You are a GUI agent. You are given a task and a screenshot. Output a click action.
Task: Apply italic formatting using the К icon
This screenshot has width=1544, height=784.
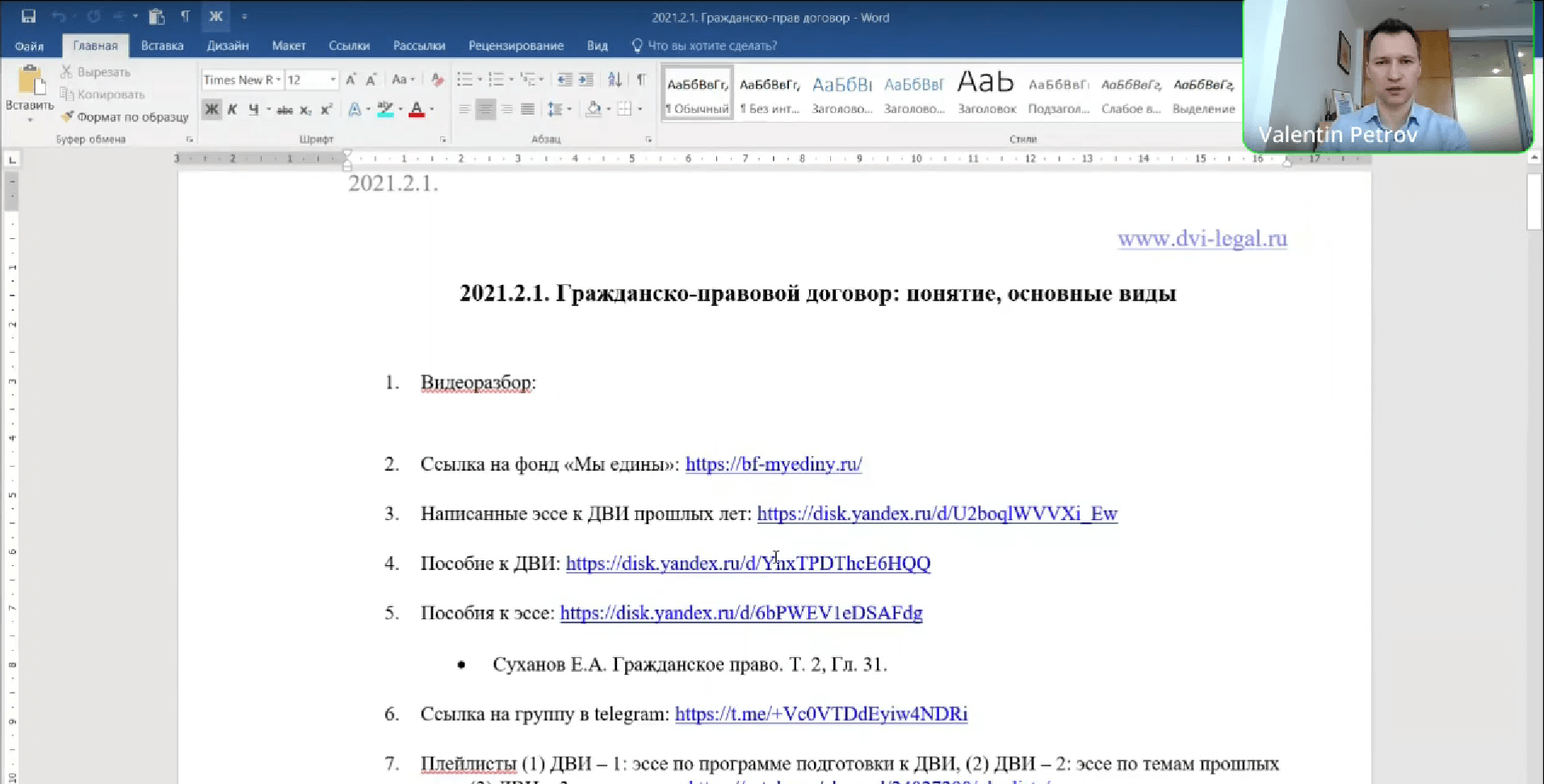(233, 109)
